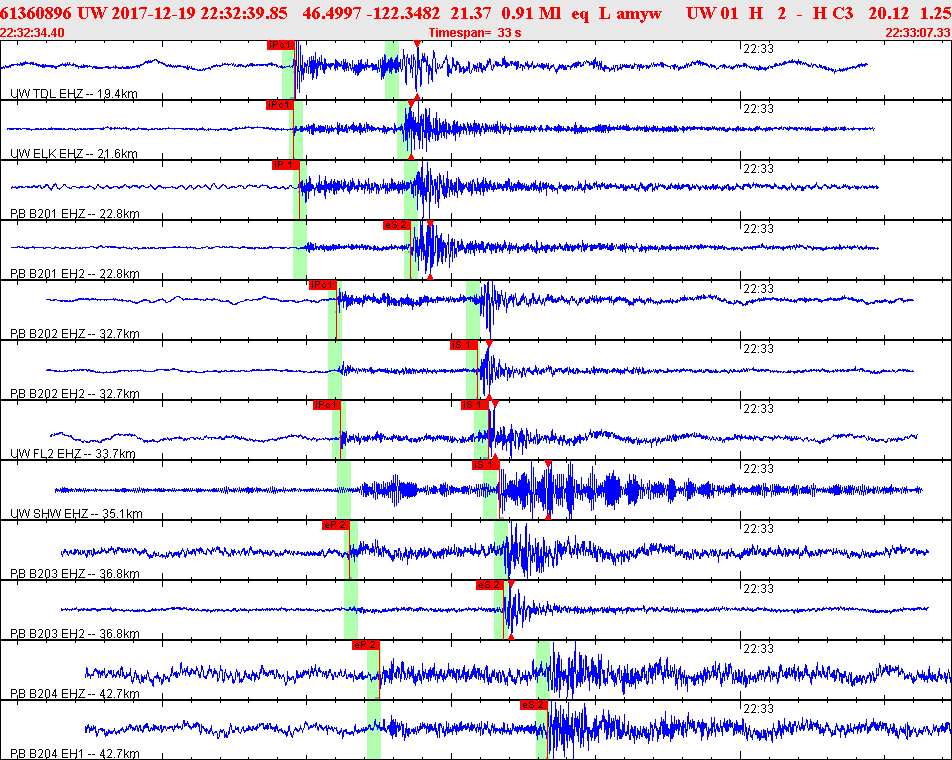Click the PB B203 EH2 -- 36.8km label

(75, 634)
